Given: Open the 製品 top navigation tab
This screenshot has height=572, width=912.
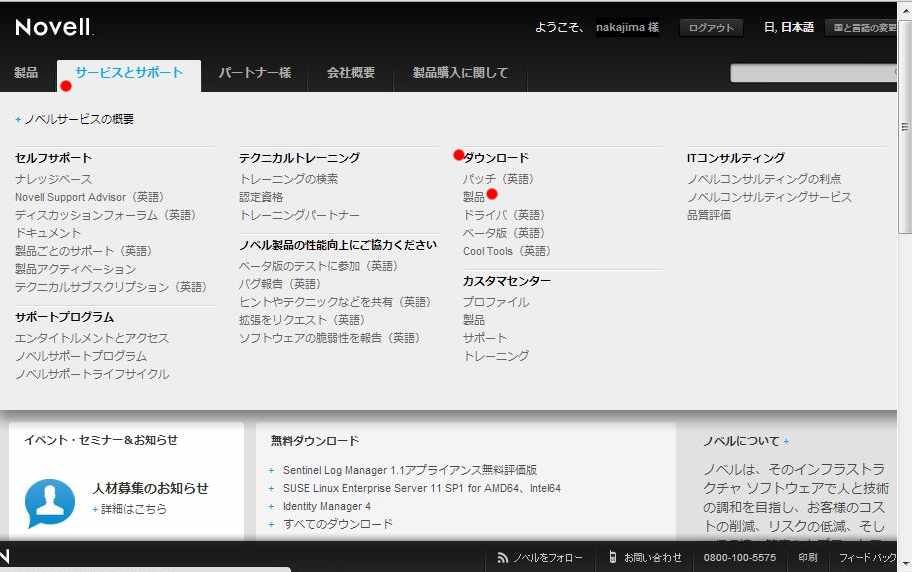Looking at the screenshot, I should click(26, 73).
